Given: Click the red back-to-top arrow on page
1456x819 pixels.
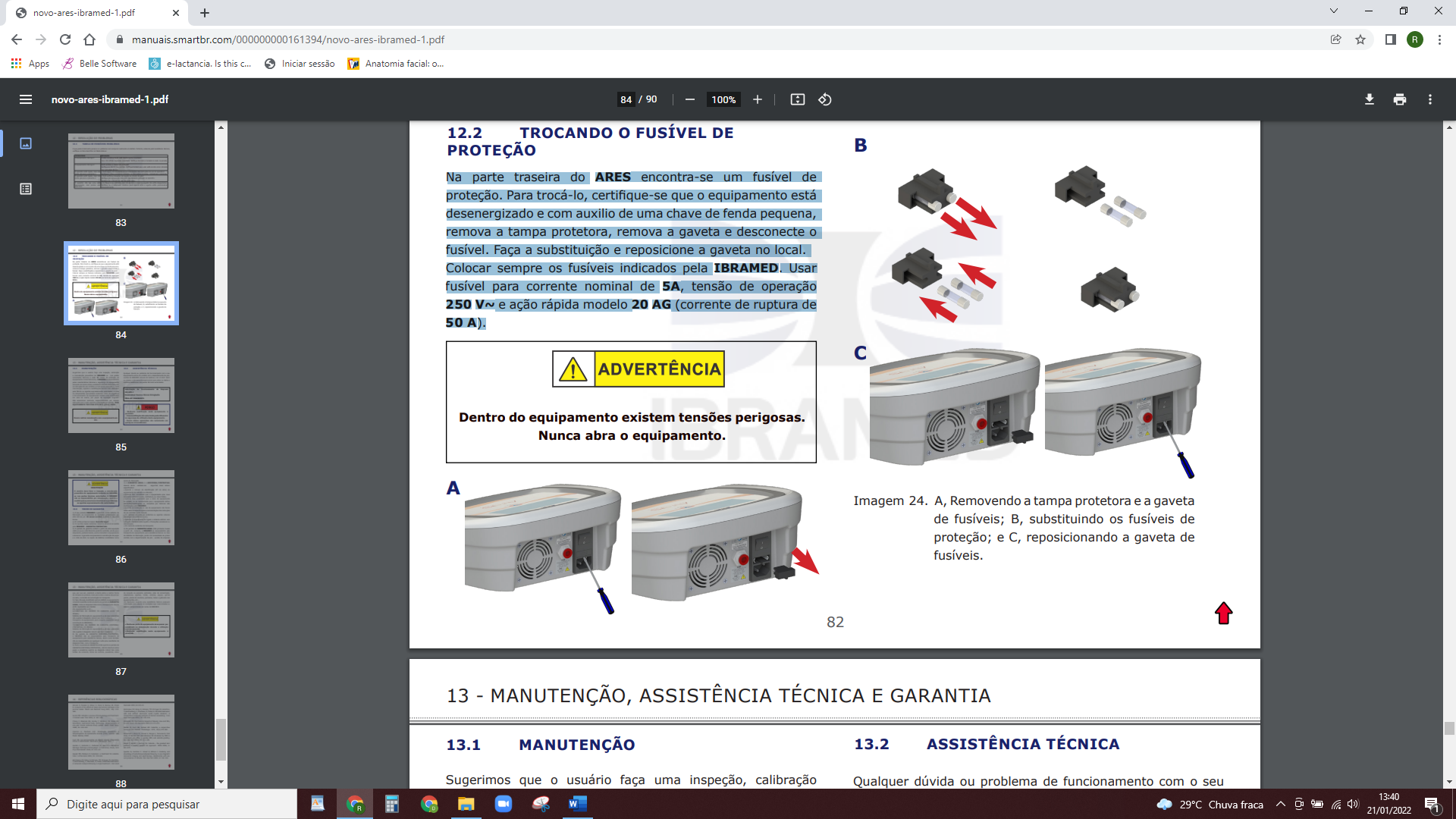Looking at the screenshot, I should [x=1223, y=613].
